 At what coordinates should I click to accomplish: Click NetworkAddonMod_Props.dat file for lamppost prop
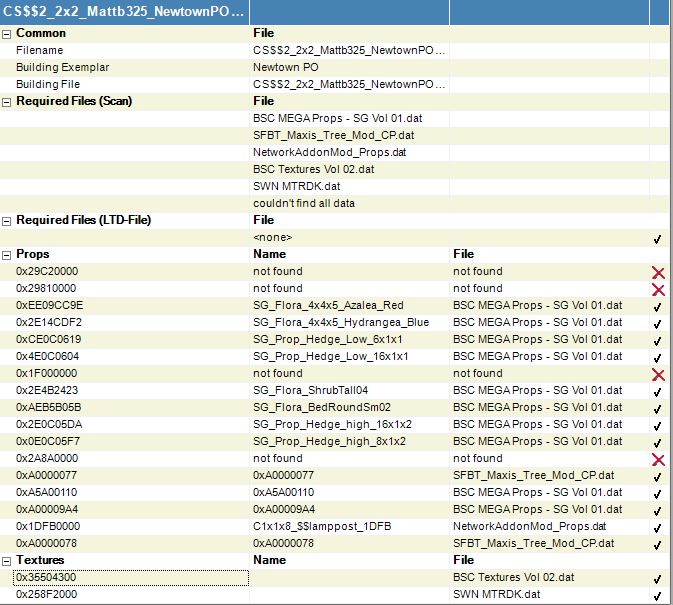coord(530,526)
